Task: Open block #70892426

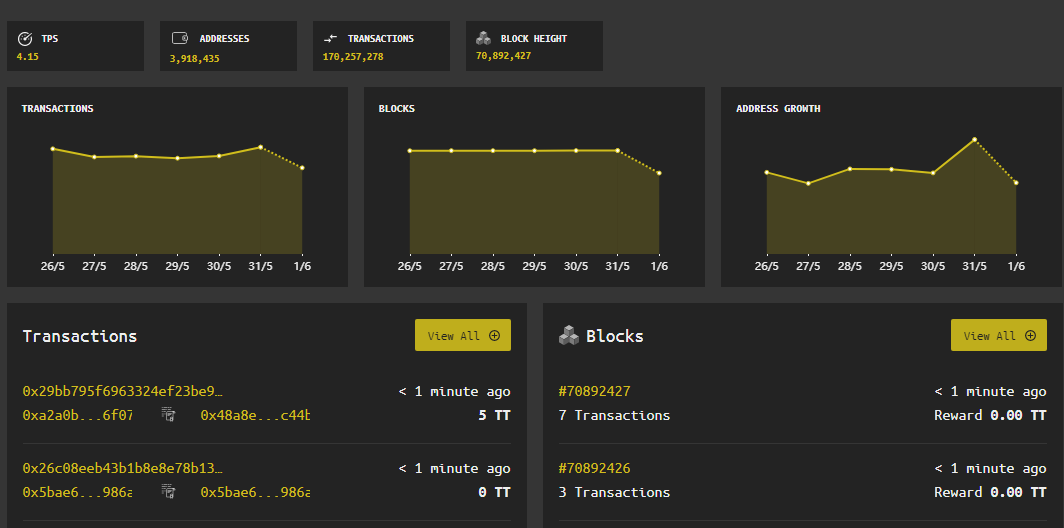Action: [x=594, y=468]
